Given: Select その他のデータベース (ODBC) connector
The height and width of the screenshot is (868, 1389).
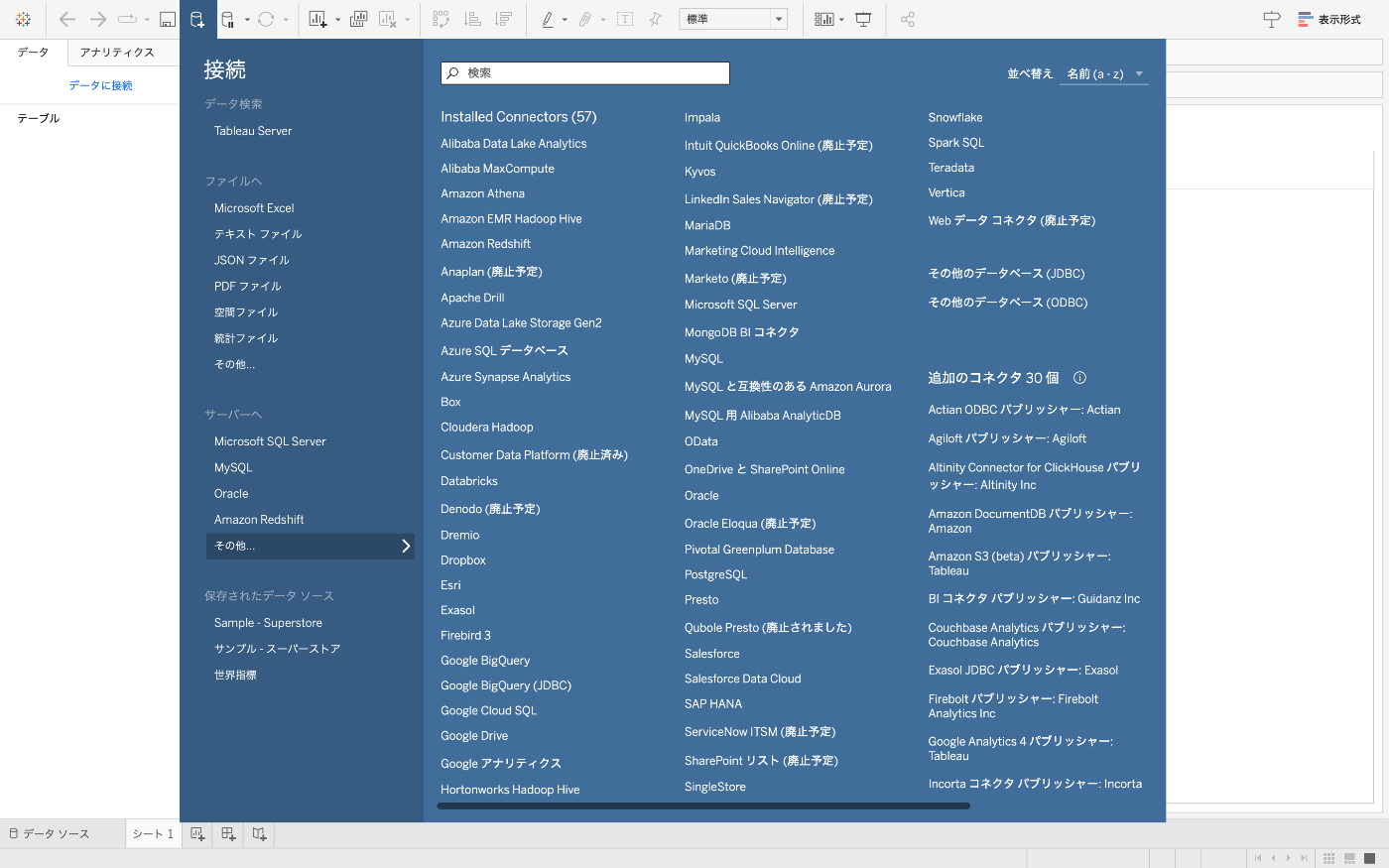Looking at the screenshot, I should pos(1008,303).
